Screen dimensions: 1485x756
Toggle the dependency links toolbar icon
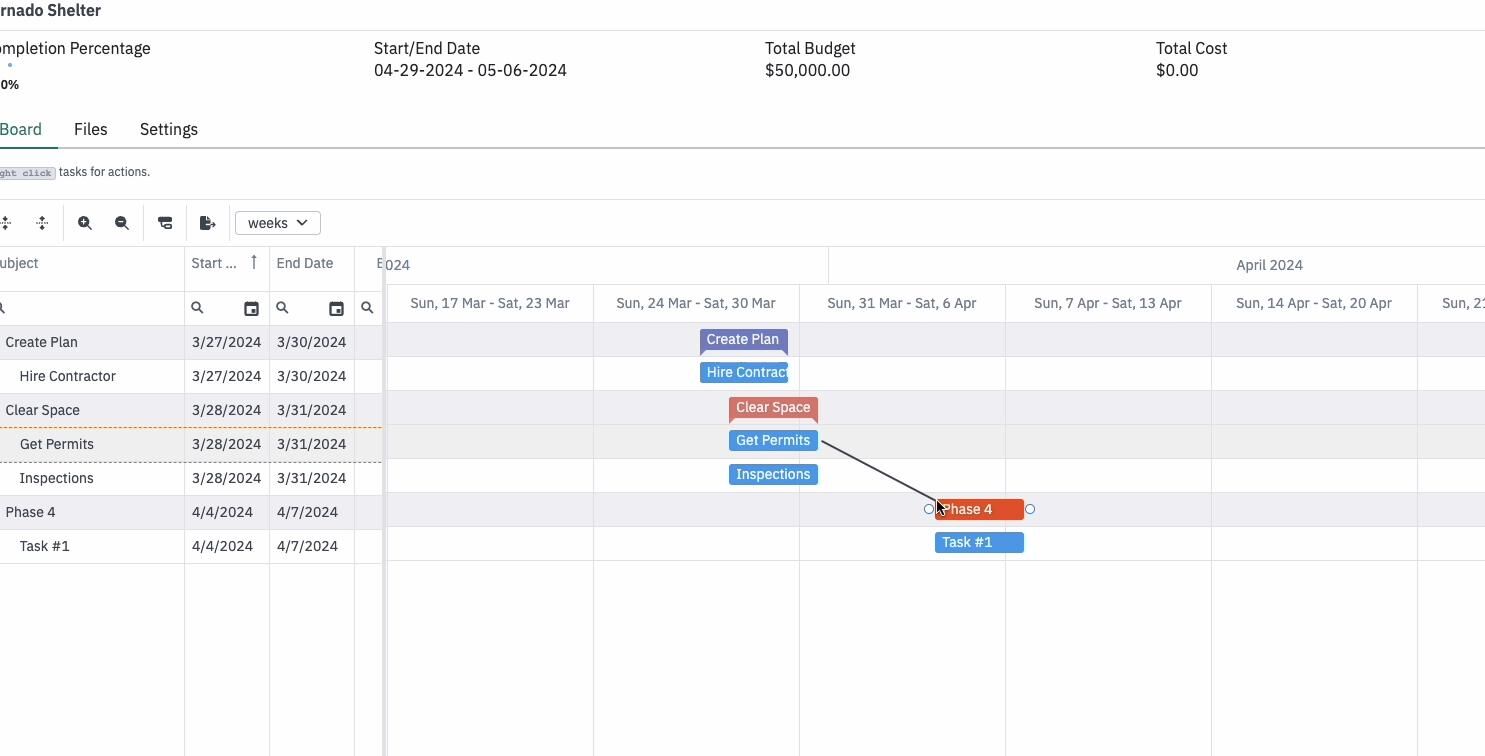(165, 223)
